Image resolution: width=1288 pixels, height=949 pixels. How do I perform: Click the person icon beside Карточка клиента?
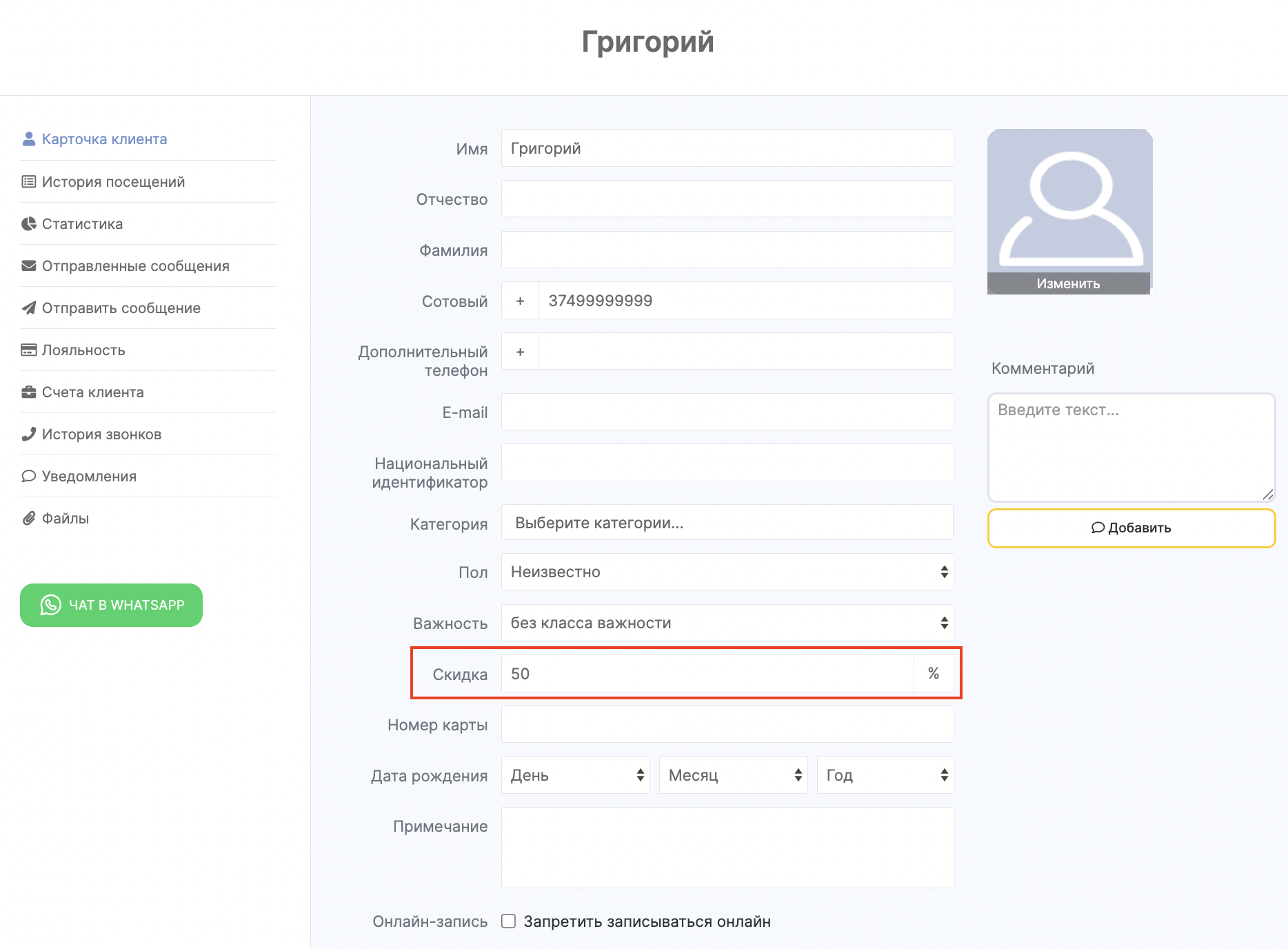29,139
